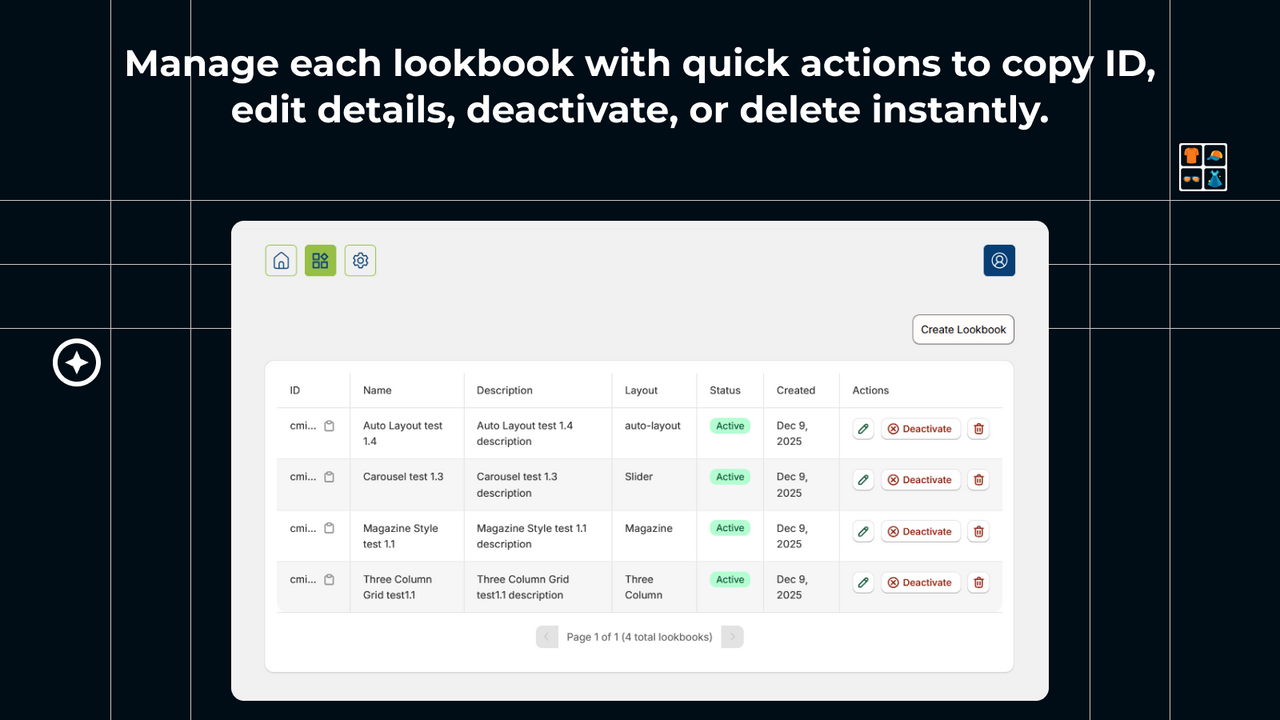Open the settings gear icon

click(361, 261)
